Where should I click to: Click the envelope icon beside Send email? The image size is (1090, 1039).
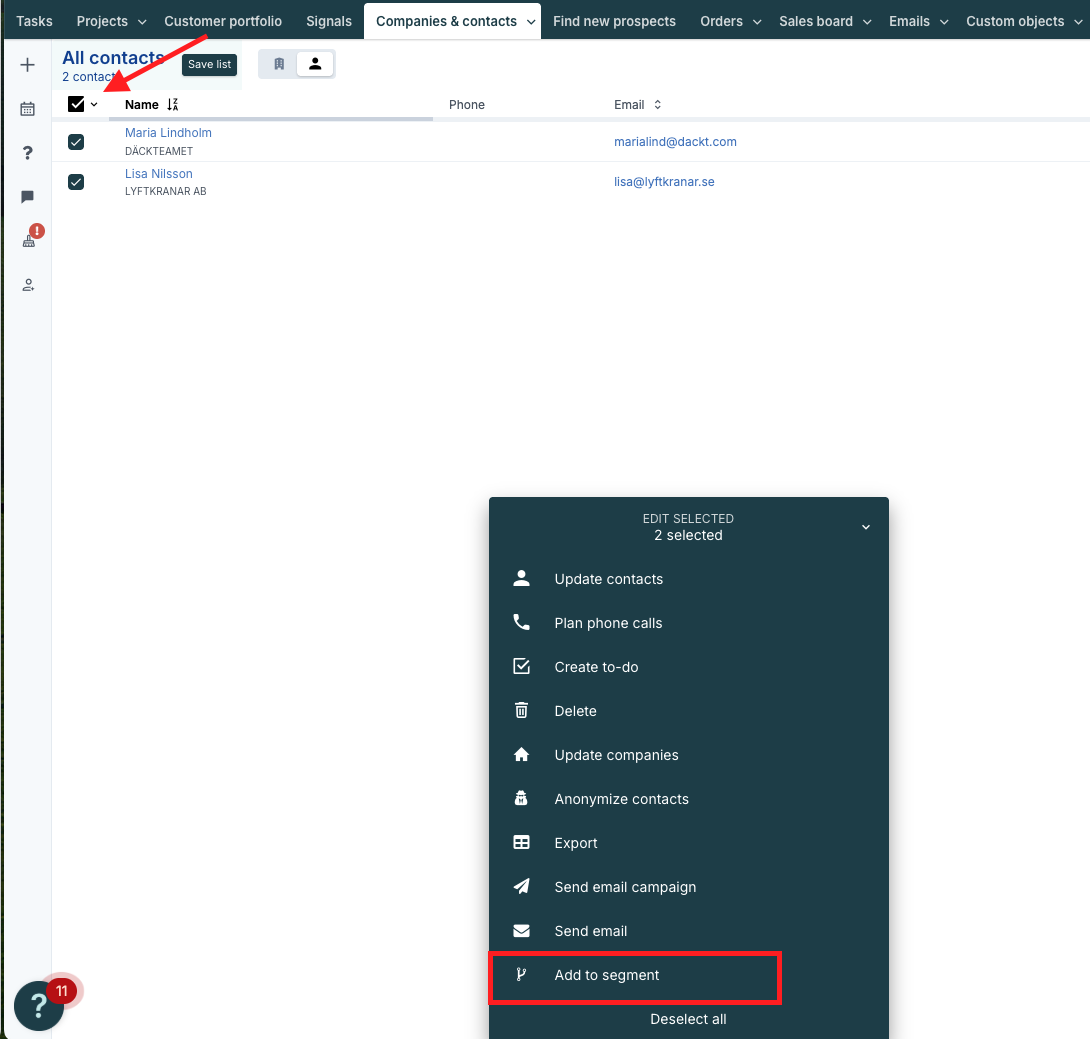[521, 931]
